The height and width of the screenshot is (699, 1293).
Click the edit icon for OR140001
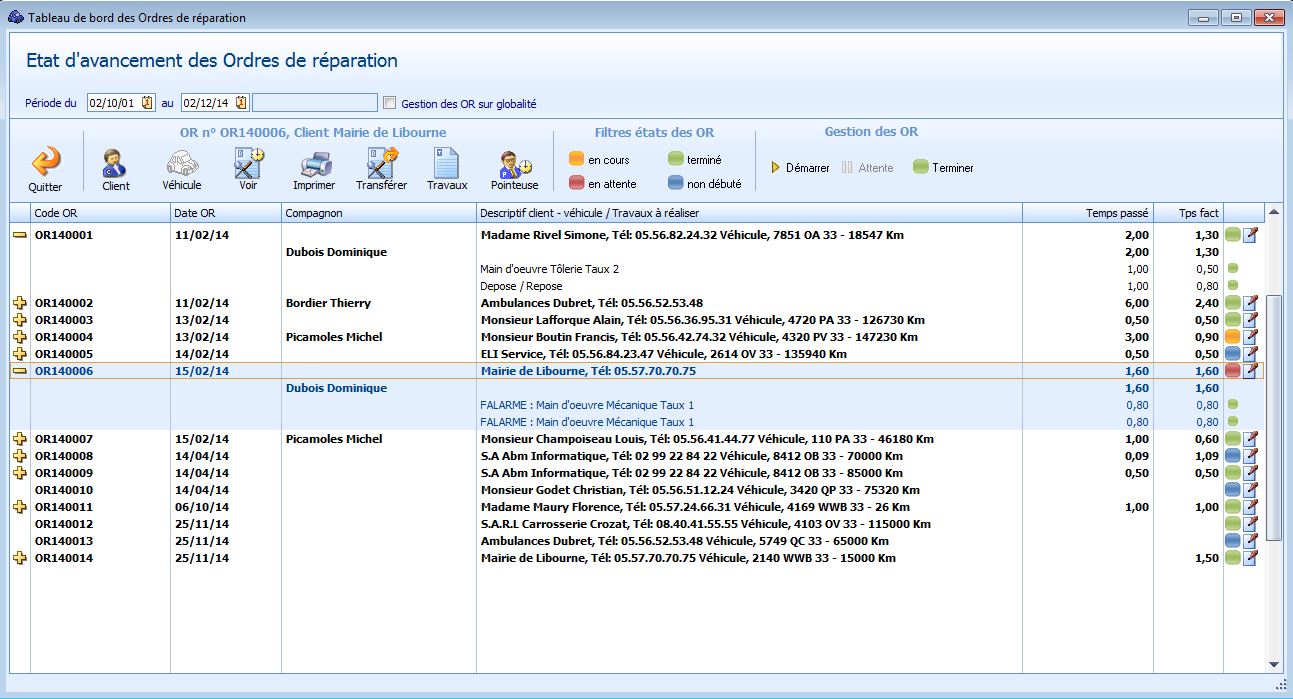(x=1250, y=235)
